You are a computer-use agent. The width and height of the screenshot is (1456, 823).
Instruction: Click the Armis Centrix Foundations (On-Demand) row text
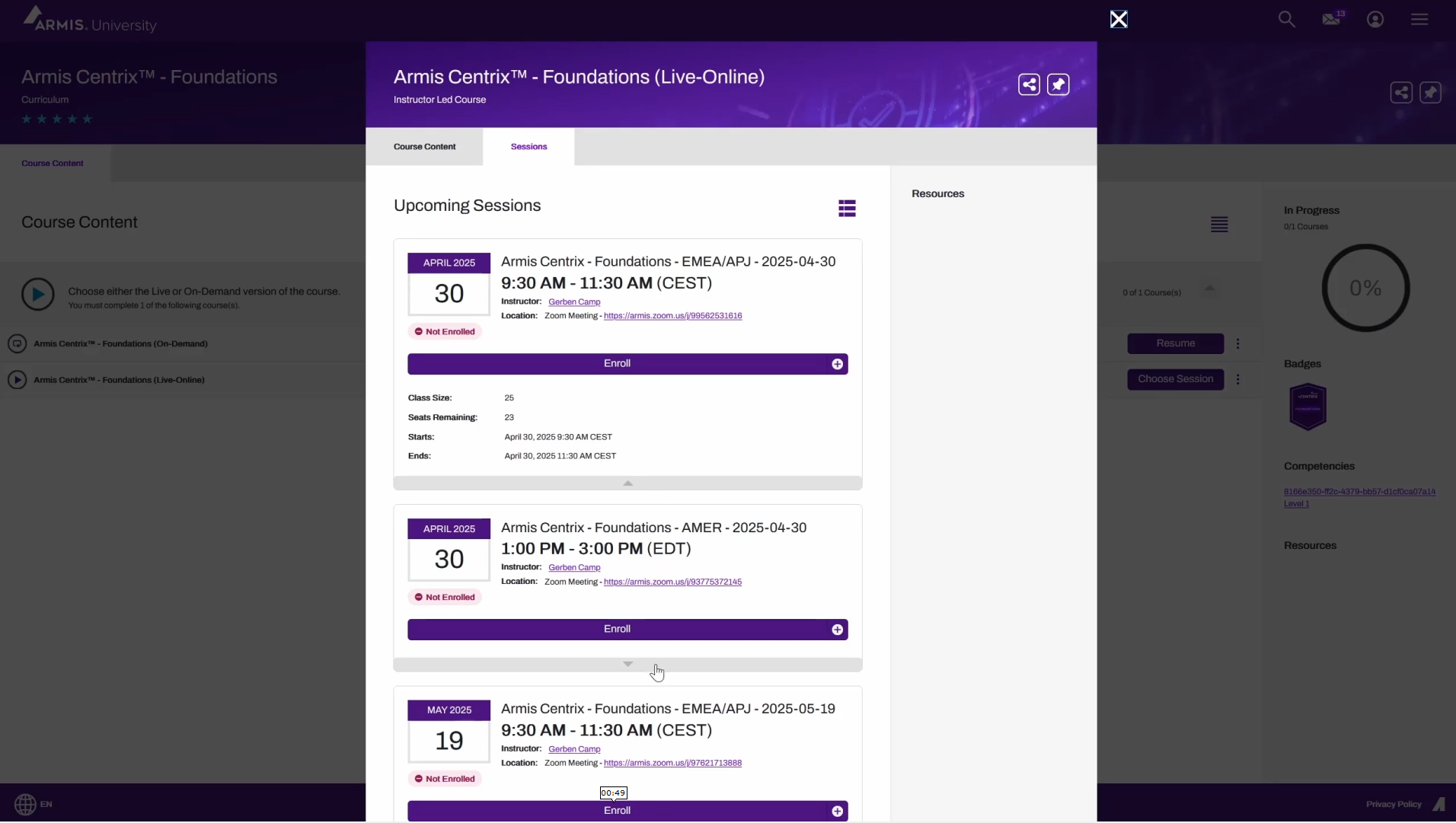(x=120, y=344)
